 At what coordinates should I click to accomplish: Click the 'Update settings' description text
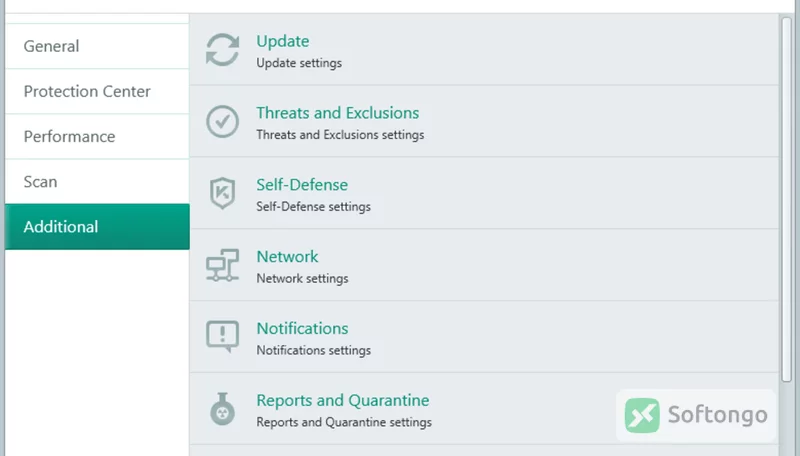click(299, 63)
